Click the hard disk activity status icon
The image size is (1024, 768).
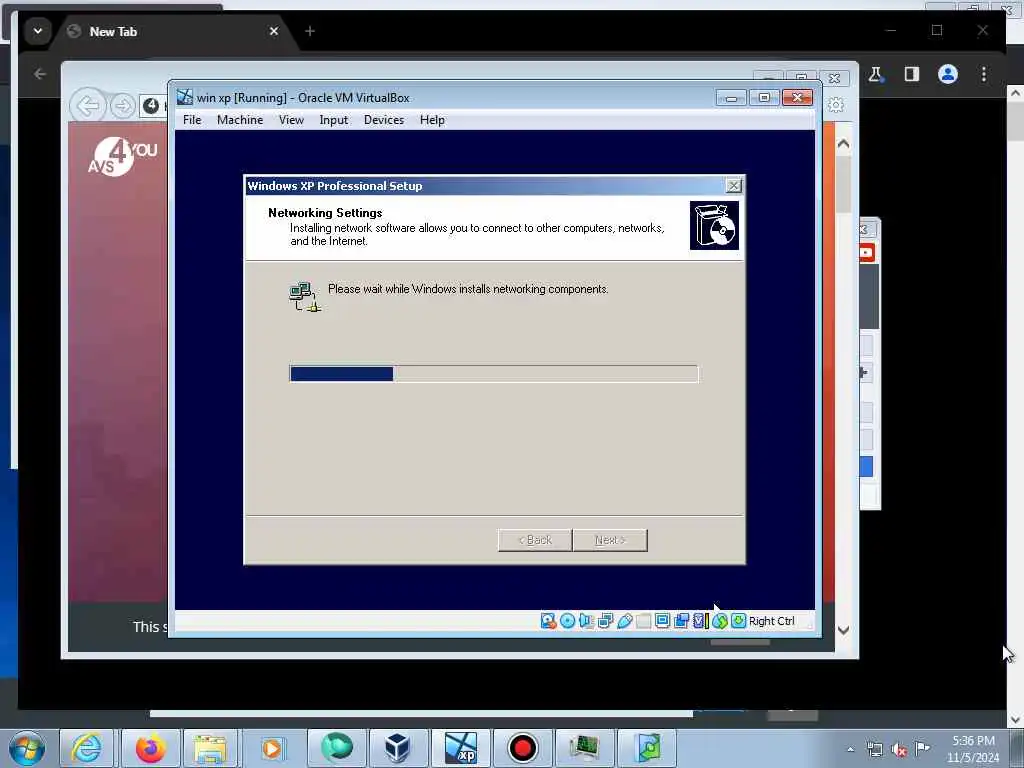[x=549, y=621]
